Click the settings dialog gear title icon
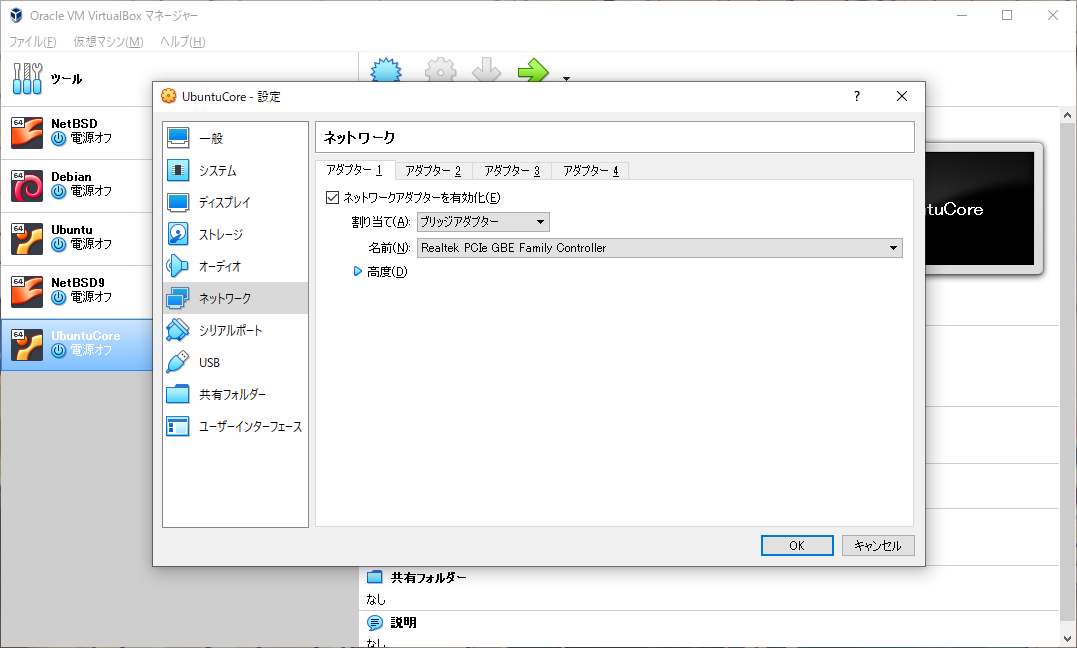Image resolution: width=1077 pixels, height=648 pixels. coord(168,96)
